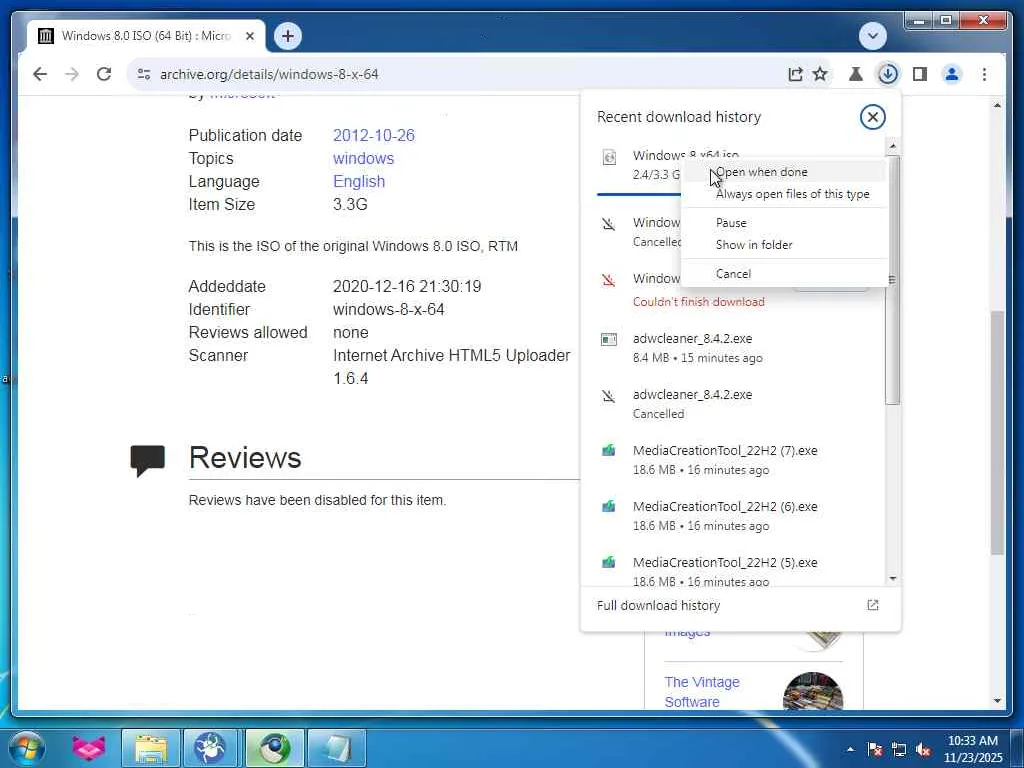Image resolution: width=1024 pixels, height=768 pixels.
Task: Click the Action Center flag icon
Action: click(874, 750)
